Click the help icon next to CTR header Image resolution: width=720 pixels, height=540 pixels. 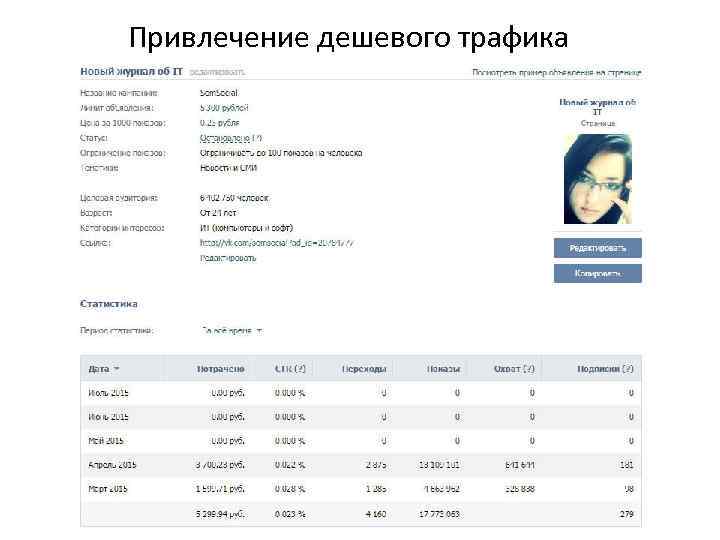[300, 369]
